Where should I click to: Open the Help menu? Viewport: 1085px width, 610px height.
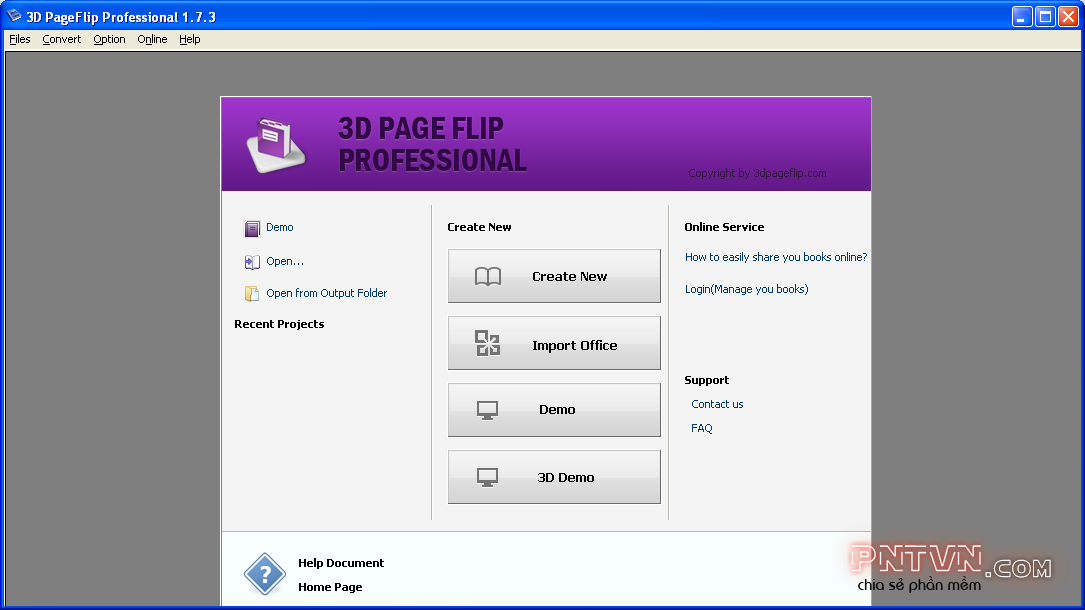(190, 39)
